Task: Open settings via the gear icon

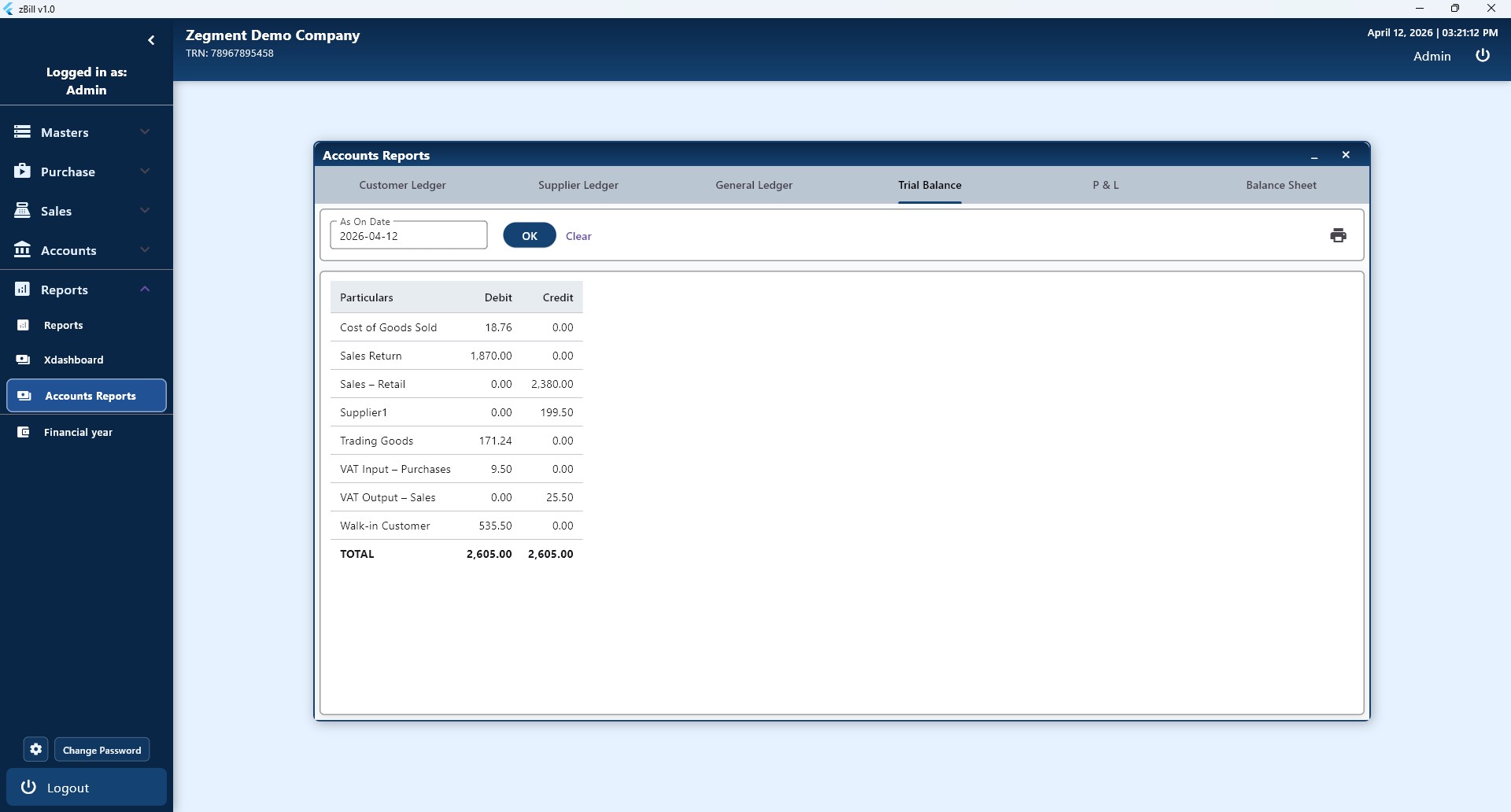Action: (x=35, y=750)
